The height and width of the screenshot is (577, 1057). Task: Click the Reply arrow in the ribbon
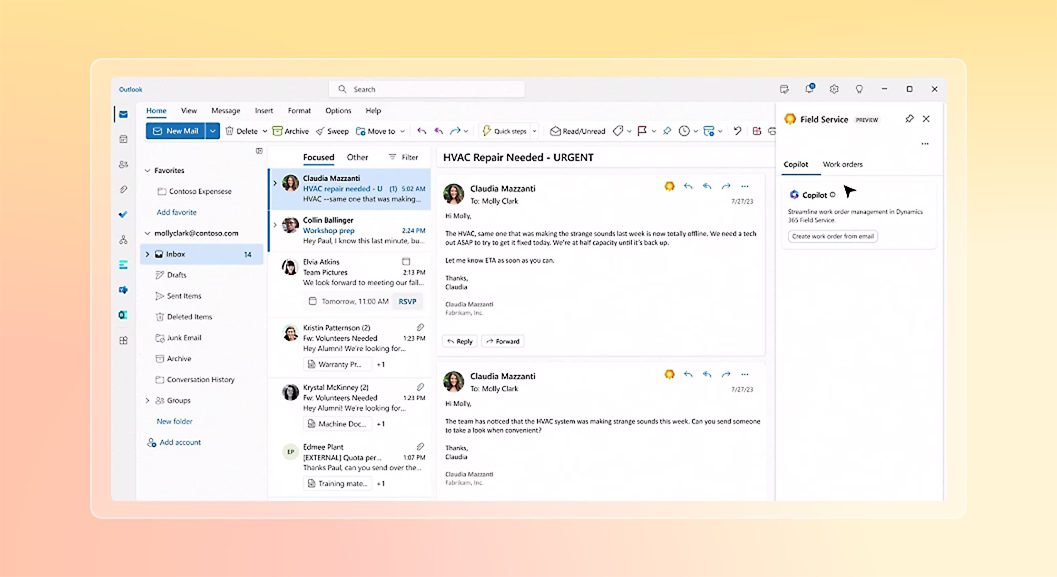422,131
